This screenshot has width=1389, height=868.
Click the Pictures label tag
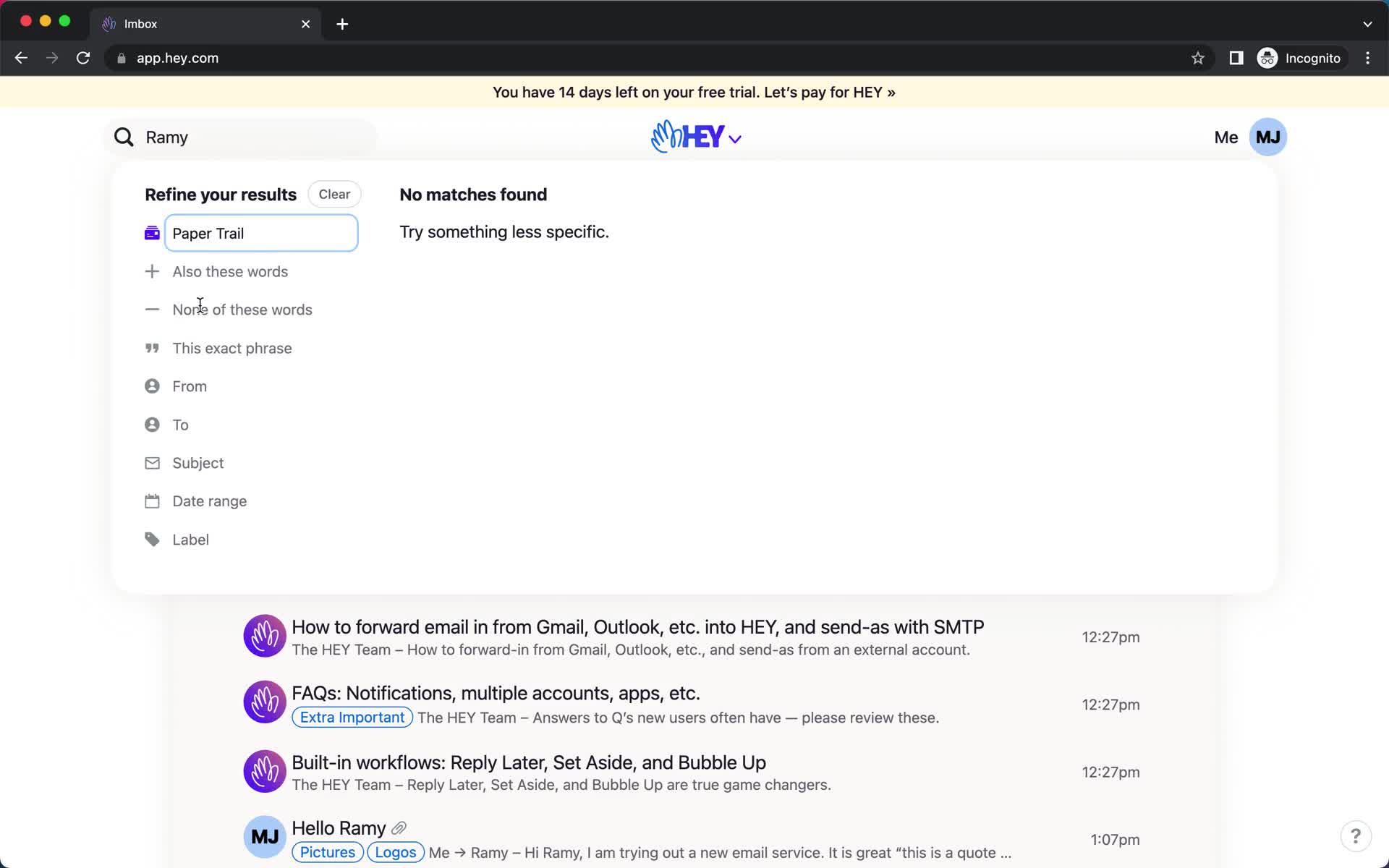click(x=327, y=852)
